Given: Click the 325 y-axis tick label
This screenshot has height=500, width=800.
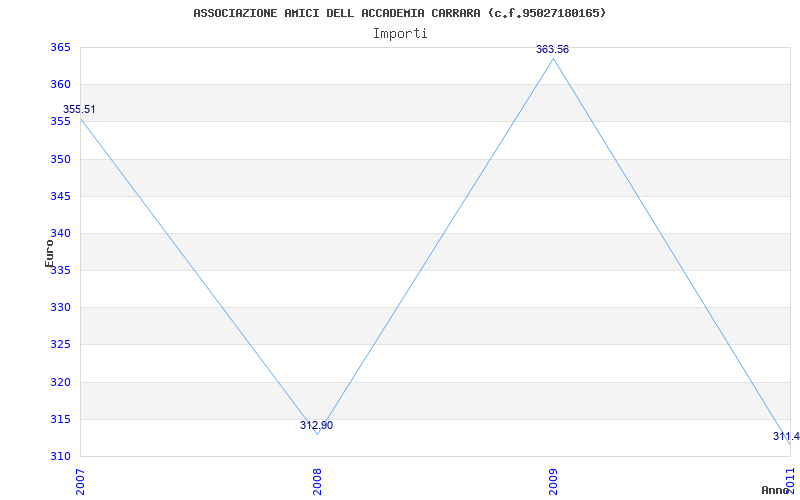Looking at the screenshot, I should point(60,345).
